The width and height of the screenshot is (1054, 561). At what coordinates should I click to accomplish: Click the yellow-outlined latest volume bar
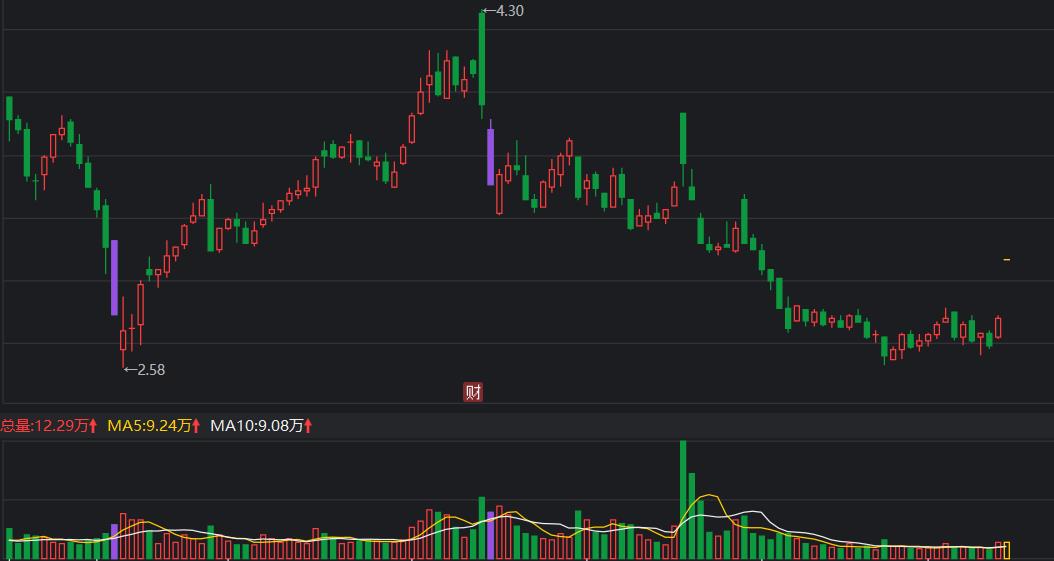[x=1007, y=551]
